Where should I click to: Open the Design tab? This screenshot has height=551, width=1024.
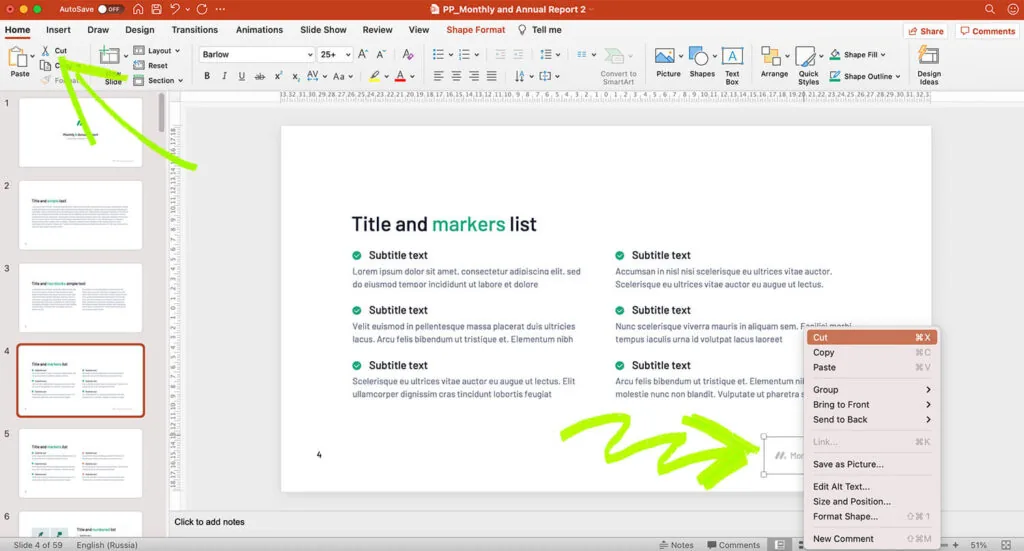140,29
